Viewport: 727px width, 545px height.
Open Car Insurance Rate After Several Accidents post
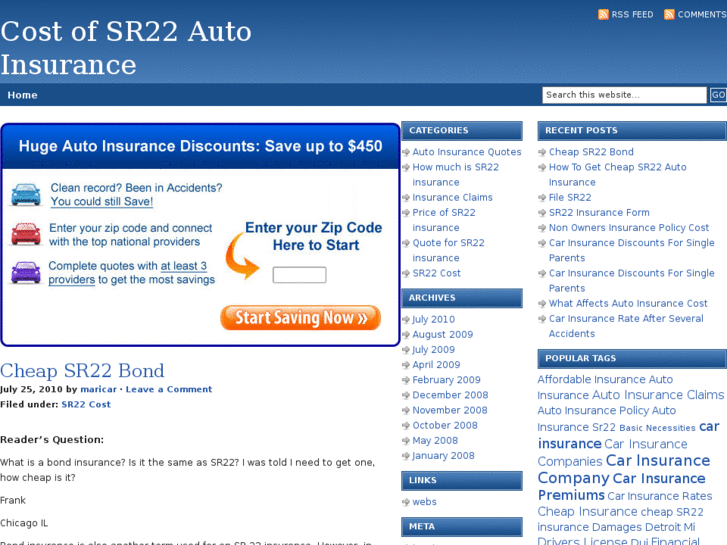coord(626,326)
